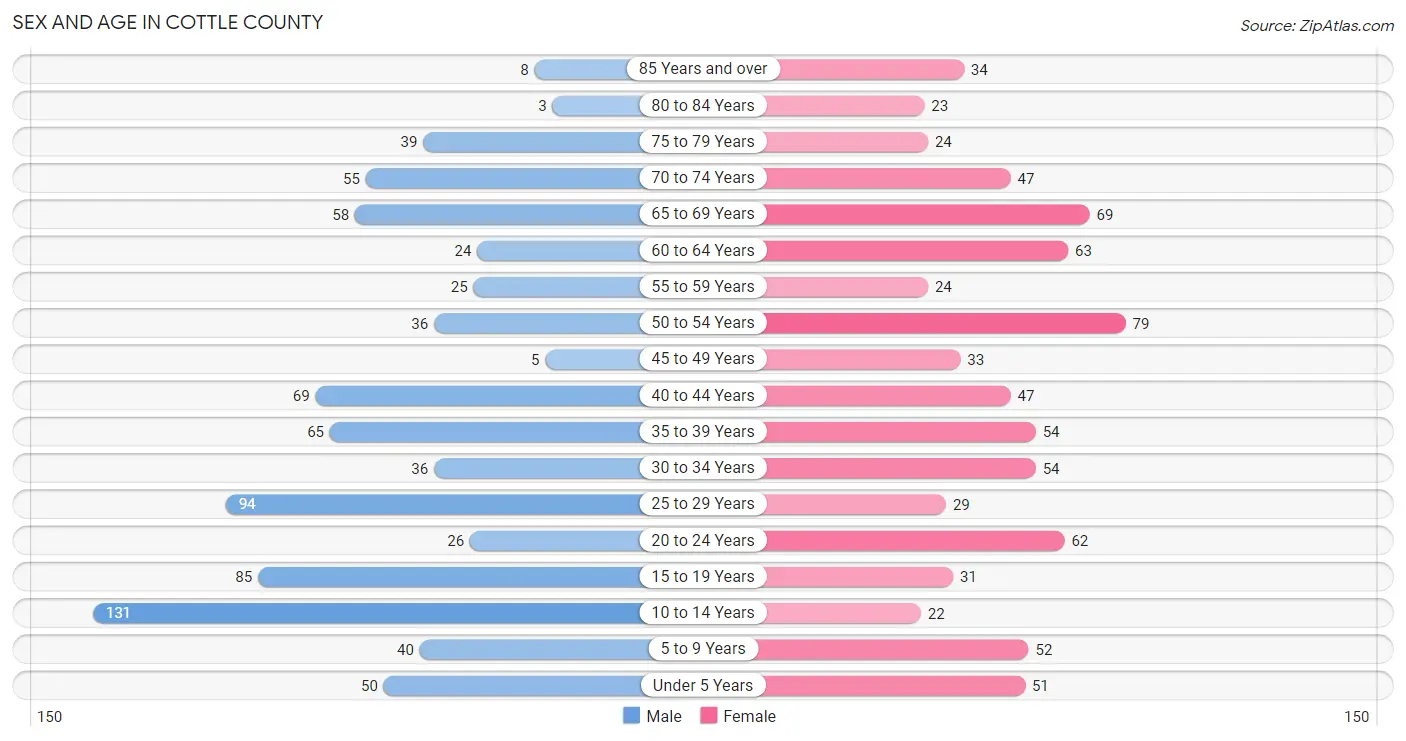The height and width of the screenshot is (741, 1406).
Task: Select the 40 to 44 Years label
Action: [703, 395]
